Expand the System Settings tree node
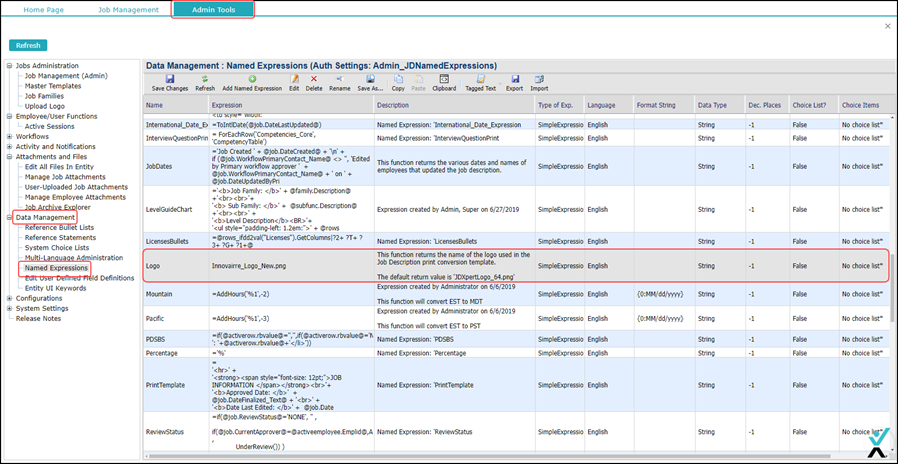This screenshot has width=899, height=464. [x=9, y=309]
